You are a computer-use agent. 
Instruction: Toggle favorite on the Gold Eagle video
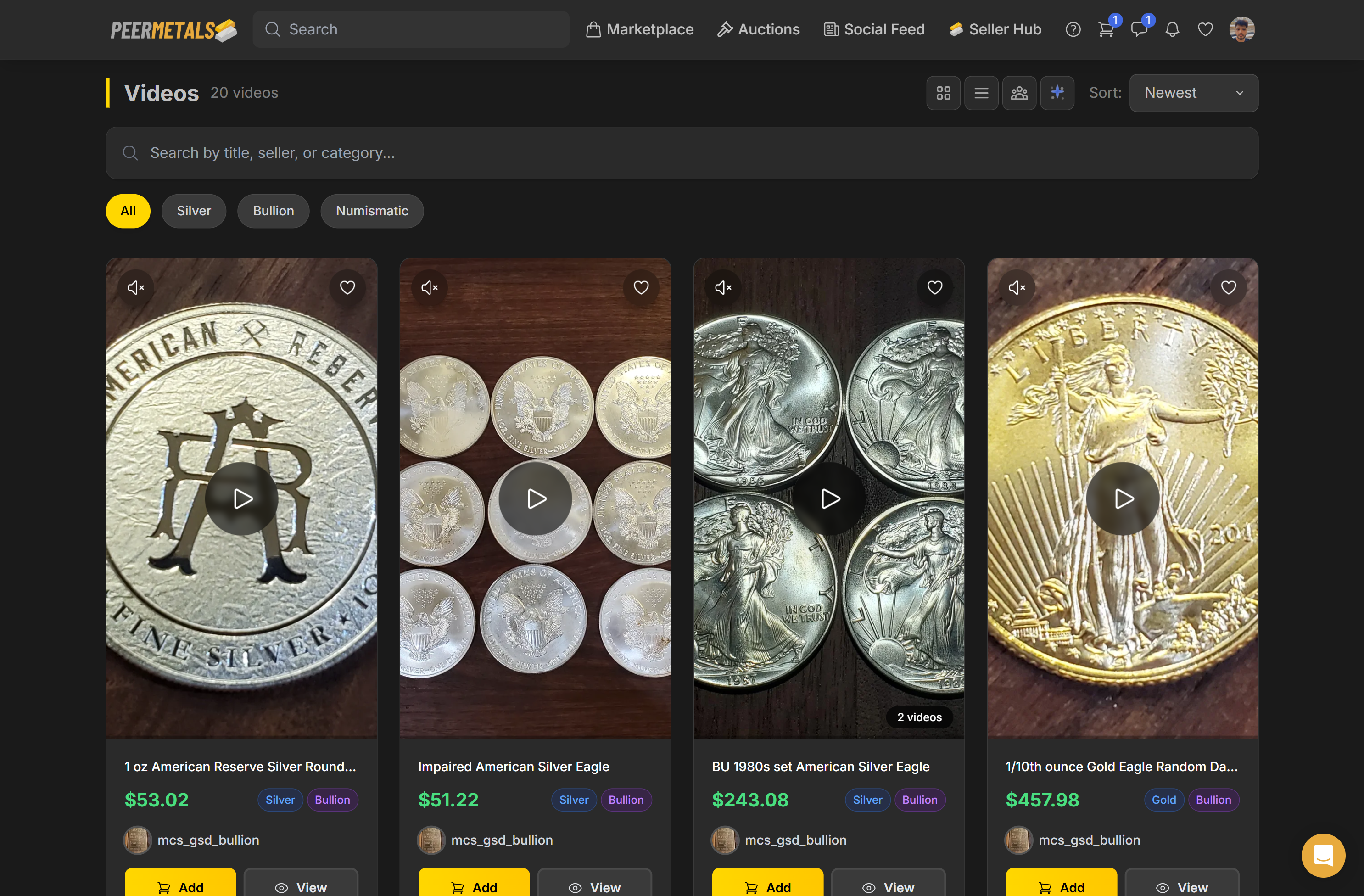pyautogui.click(x=1228, y=288)
